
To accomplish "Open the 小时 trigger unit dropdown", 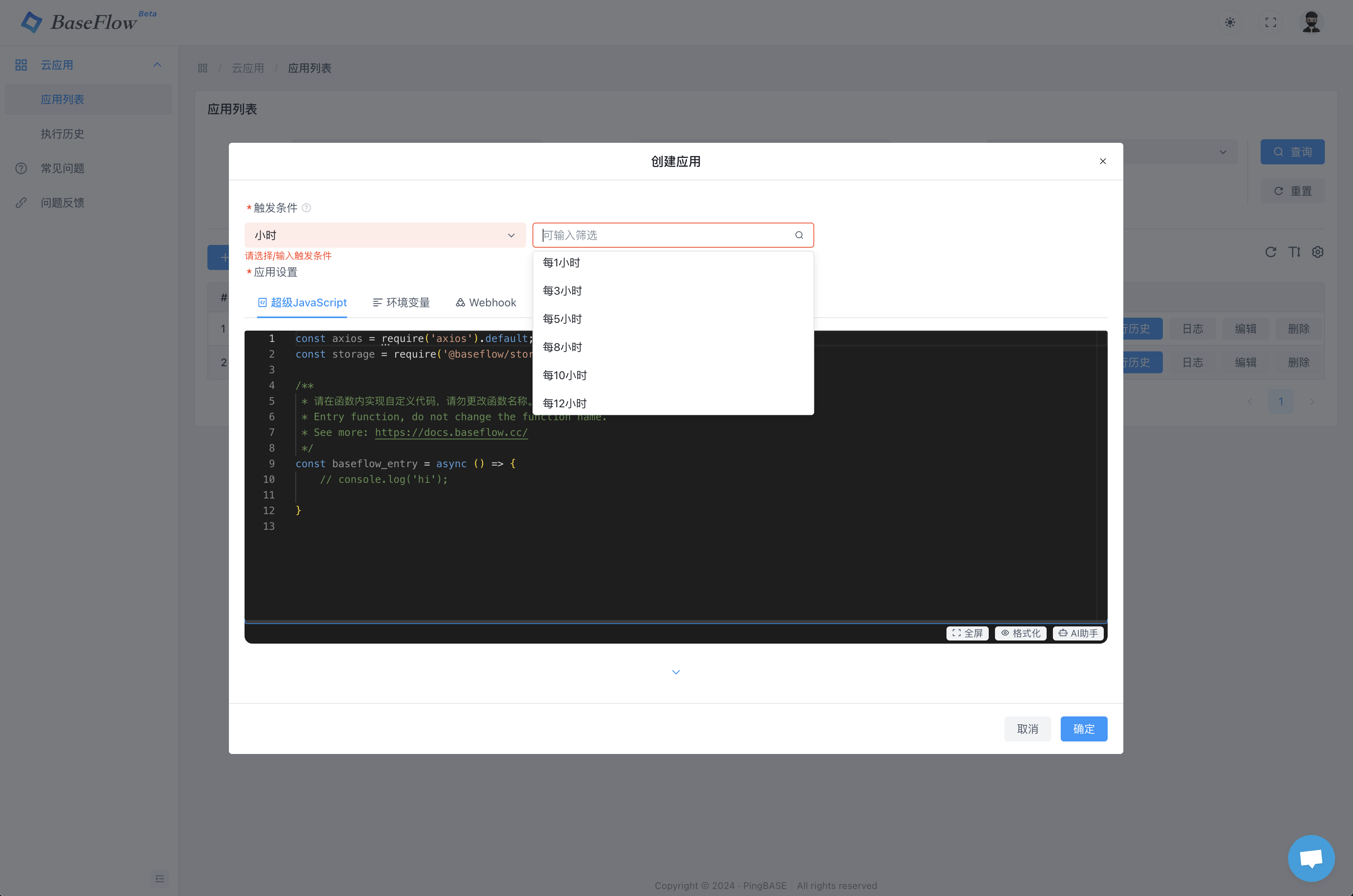I will 385,235.
